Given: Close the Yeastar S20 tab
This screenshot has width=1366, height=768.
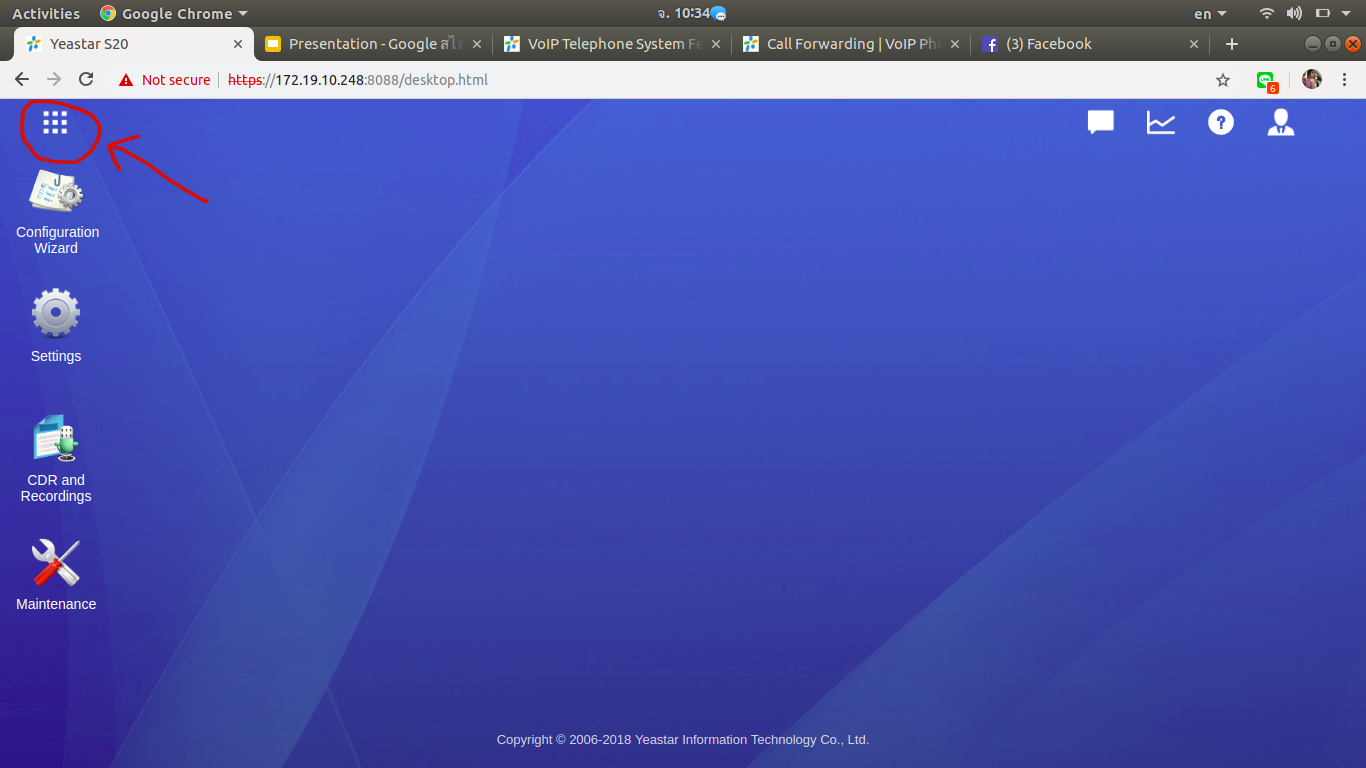Looking at the screenshot, I should point(238,44).
